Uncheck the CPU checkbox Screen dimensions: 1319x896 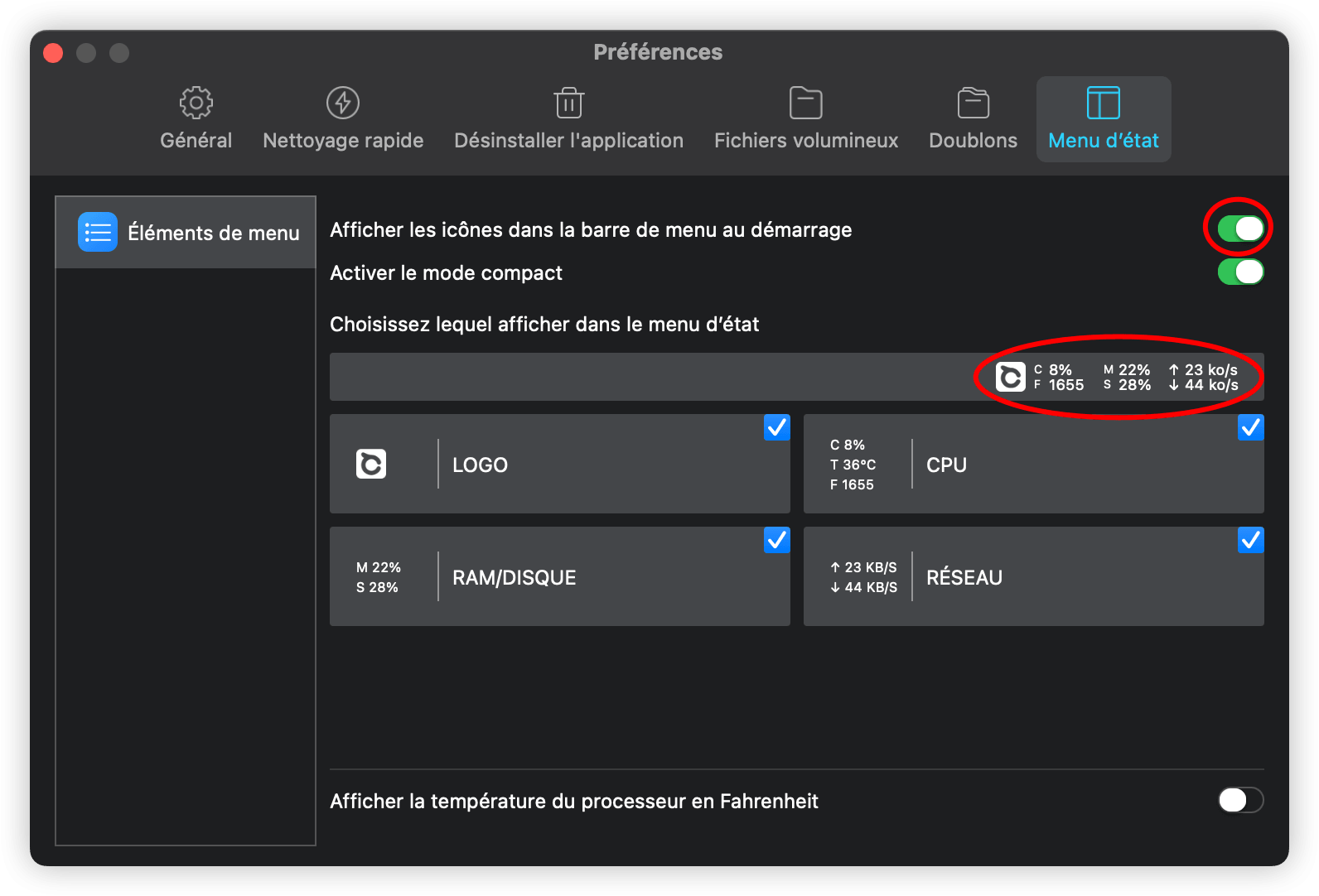[1250, 427]
